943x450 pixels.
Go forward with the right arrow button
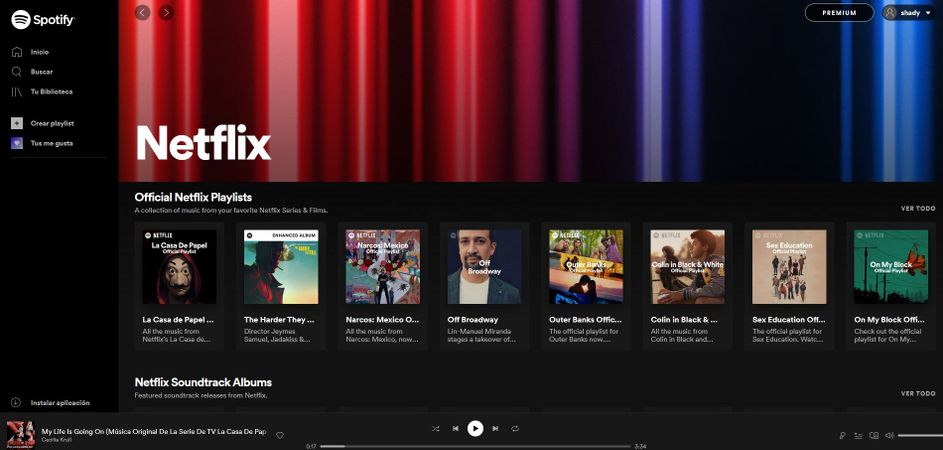(x=167, y=12)
